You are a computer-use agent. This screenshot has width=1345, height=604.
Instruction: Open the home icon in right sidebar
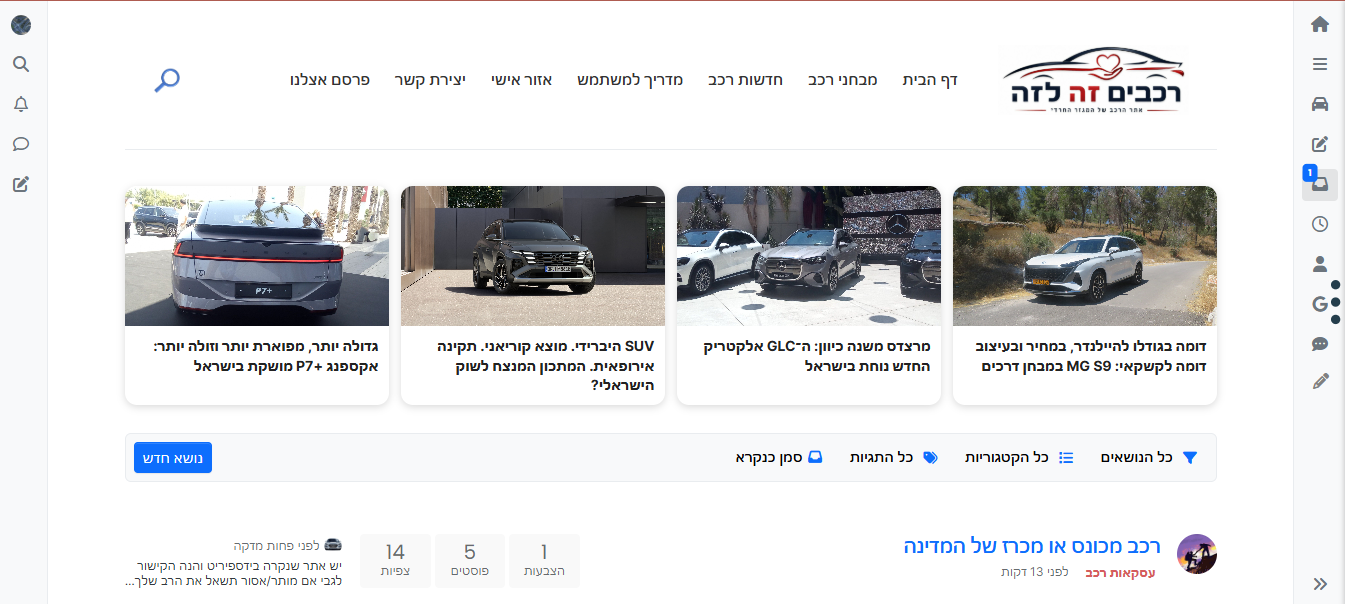pos(1320,24)
